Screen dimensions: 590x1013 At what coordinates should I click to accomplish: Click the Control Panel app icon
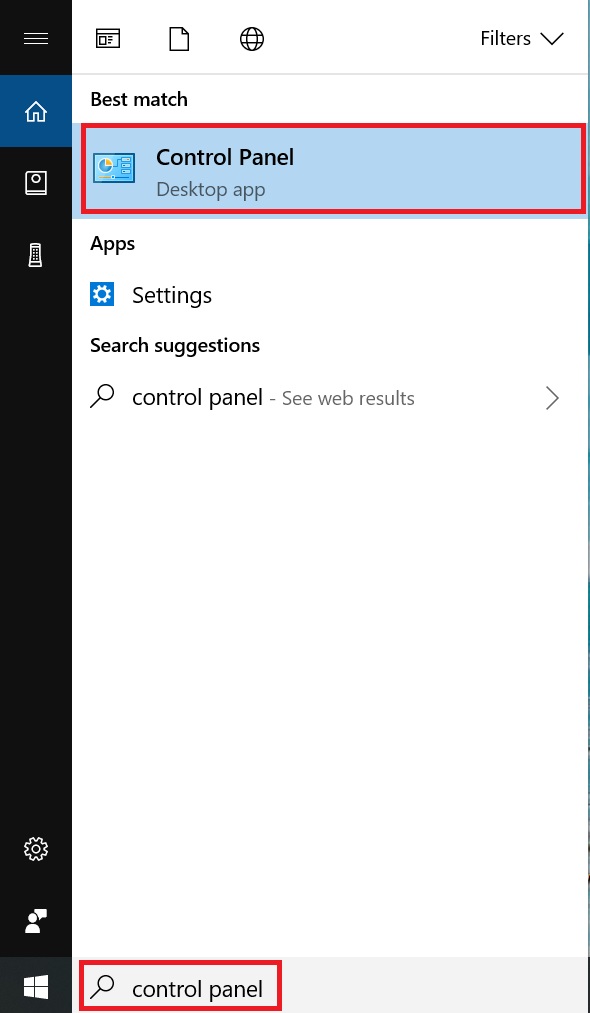(x=114, y=169)
